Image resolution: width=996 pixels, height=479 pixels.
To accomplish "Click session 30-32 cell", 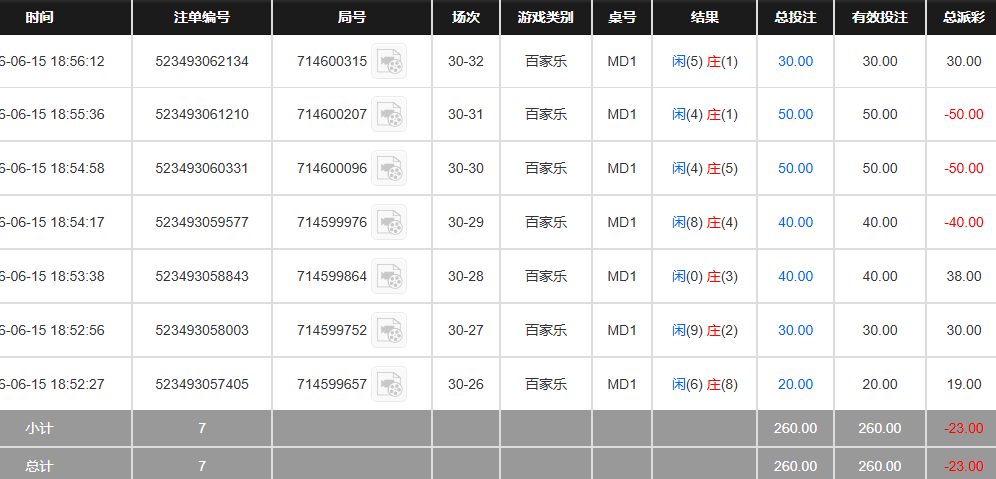I will (x=466, y=62).
